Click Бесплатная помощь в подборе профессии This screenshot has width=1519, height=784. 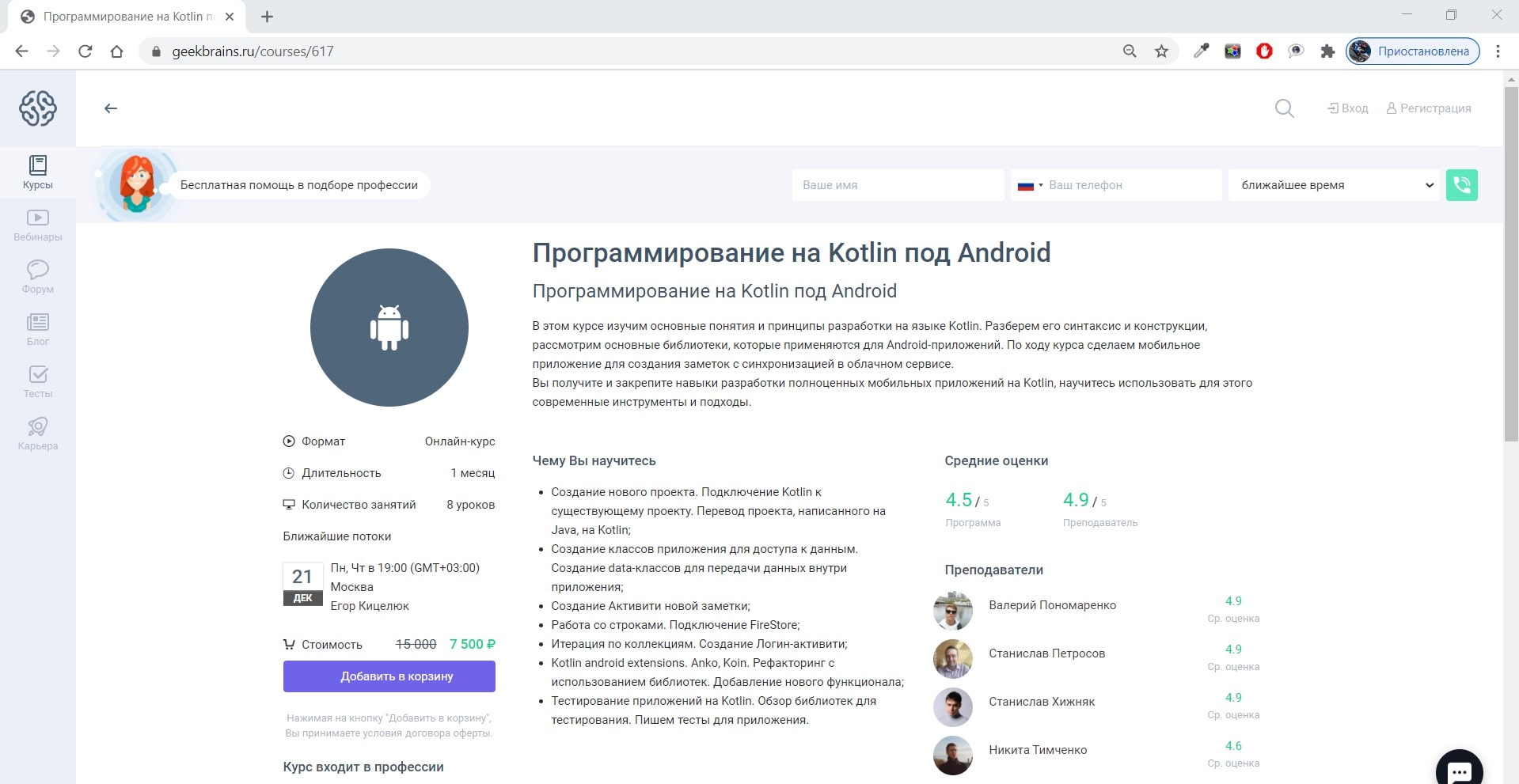299,185
